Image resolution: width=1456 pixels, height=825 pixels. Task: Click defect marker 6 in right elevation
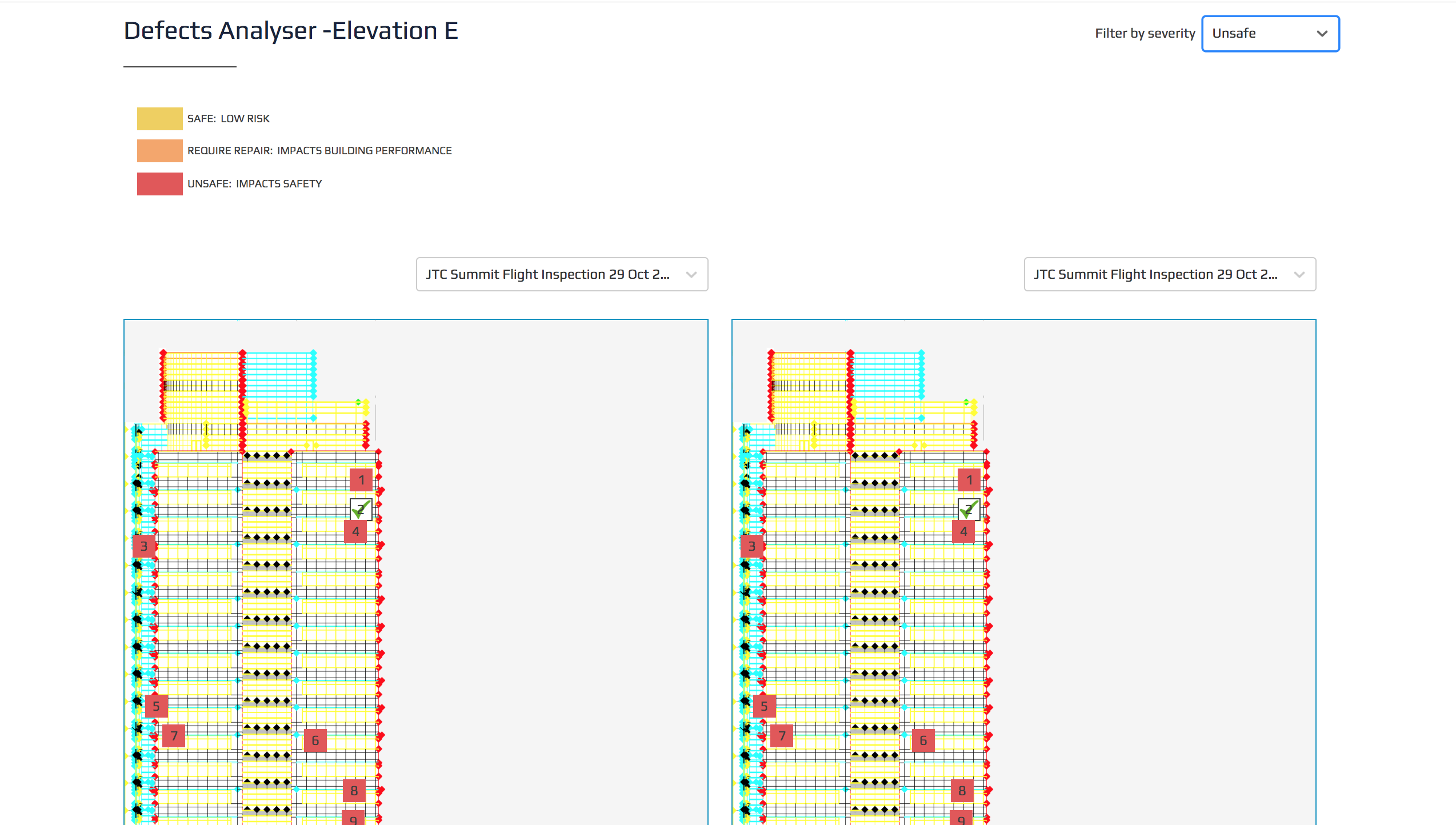923,740
